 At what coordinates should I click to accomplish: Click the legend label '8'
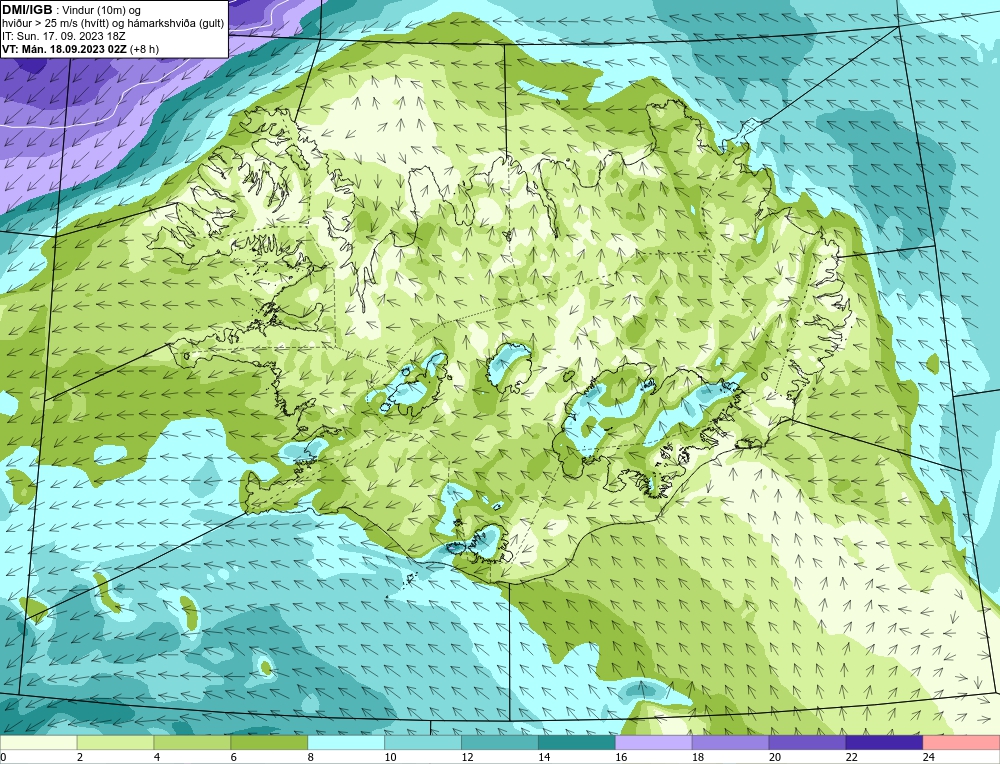coord(311,757)
